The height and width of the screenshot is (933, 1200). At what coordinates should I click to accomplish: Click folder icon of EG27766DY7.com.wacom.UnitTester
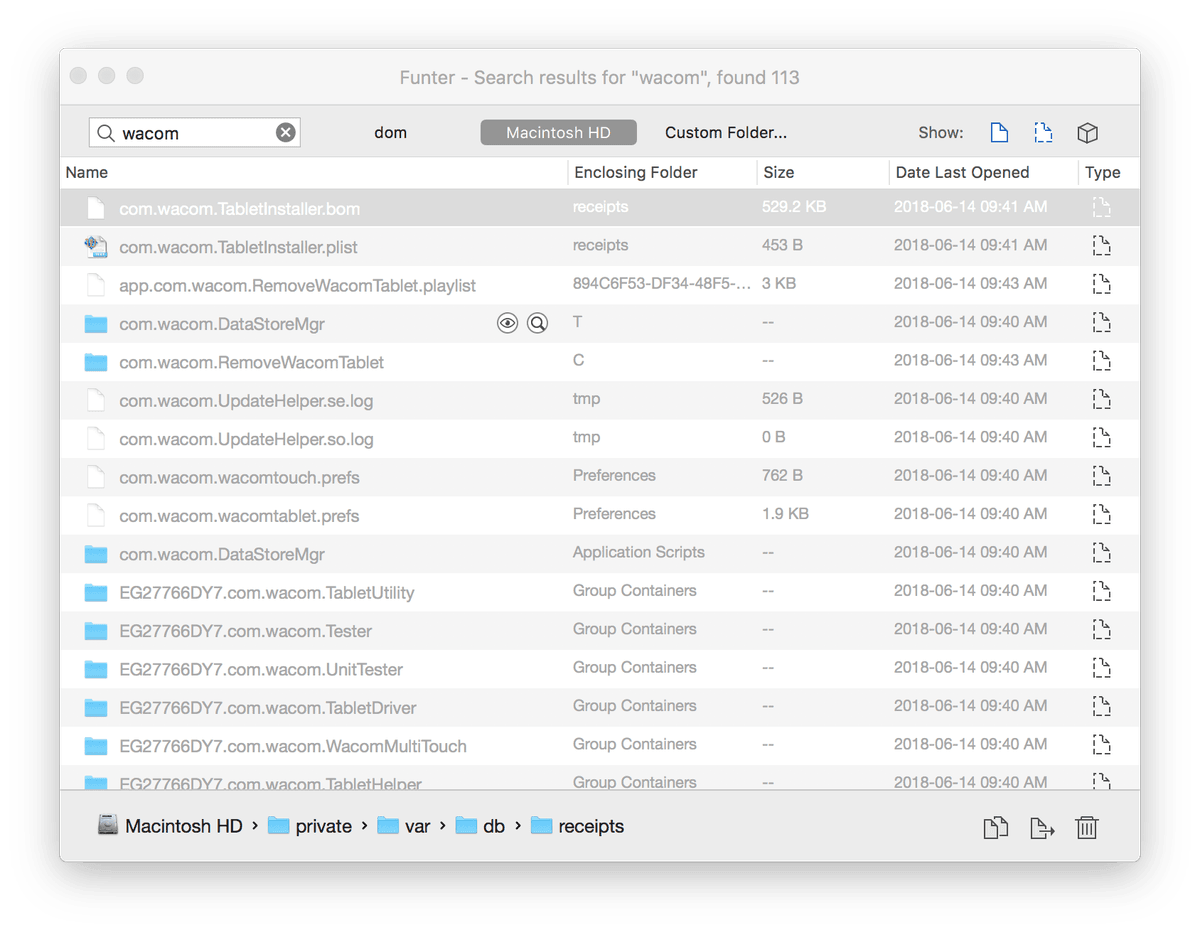pyautogui.click(x=96, y=668)
